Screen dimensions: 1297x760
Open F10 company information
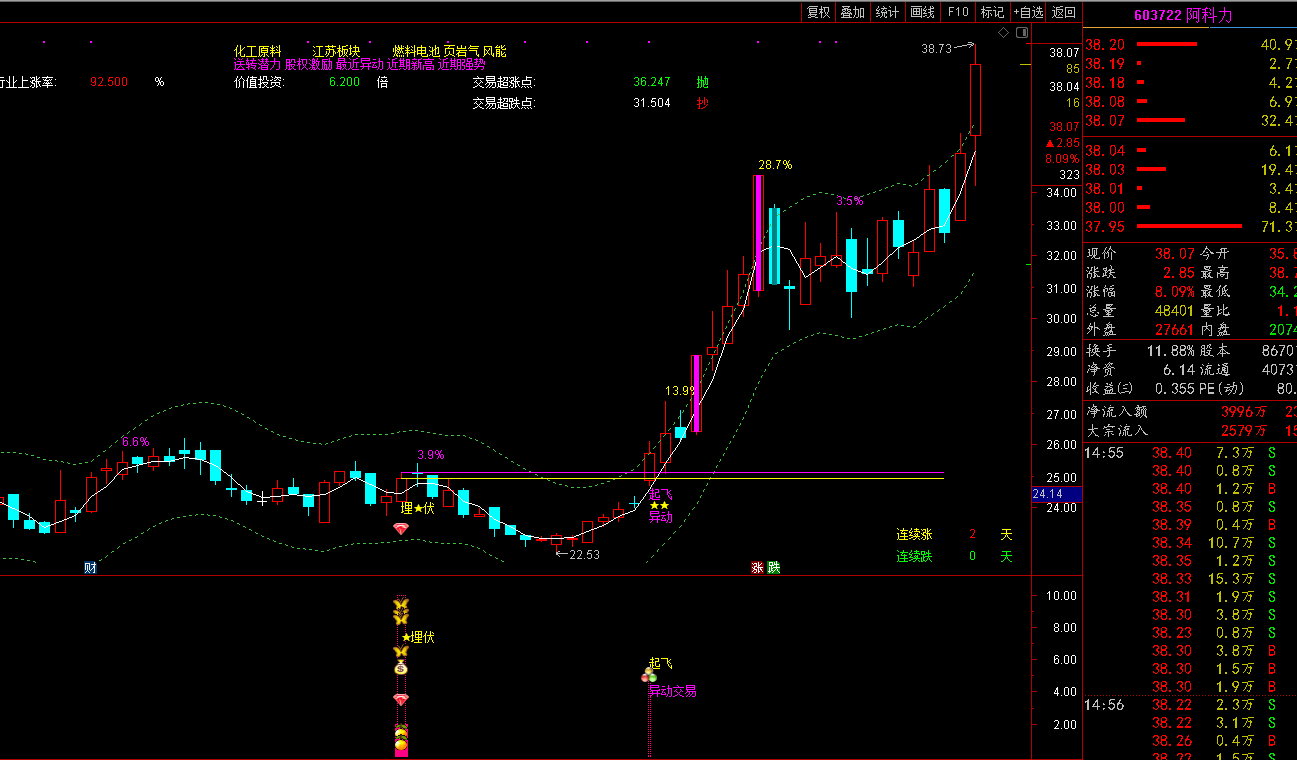click(x=958, y=12)
